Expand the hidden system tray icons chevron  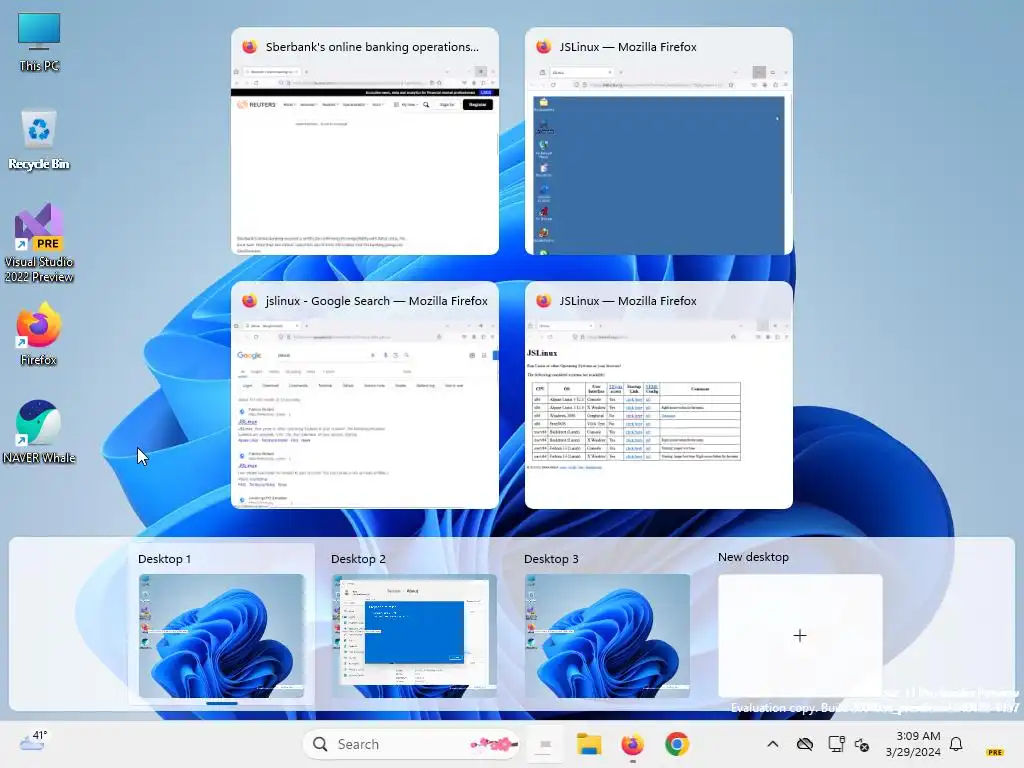[773, 744]
